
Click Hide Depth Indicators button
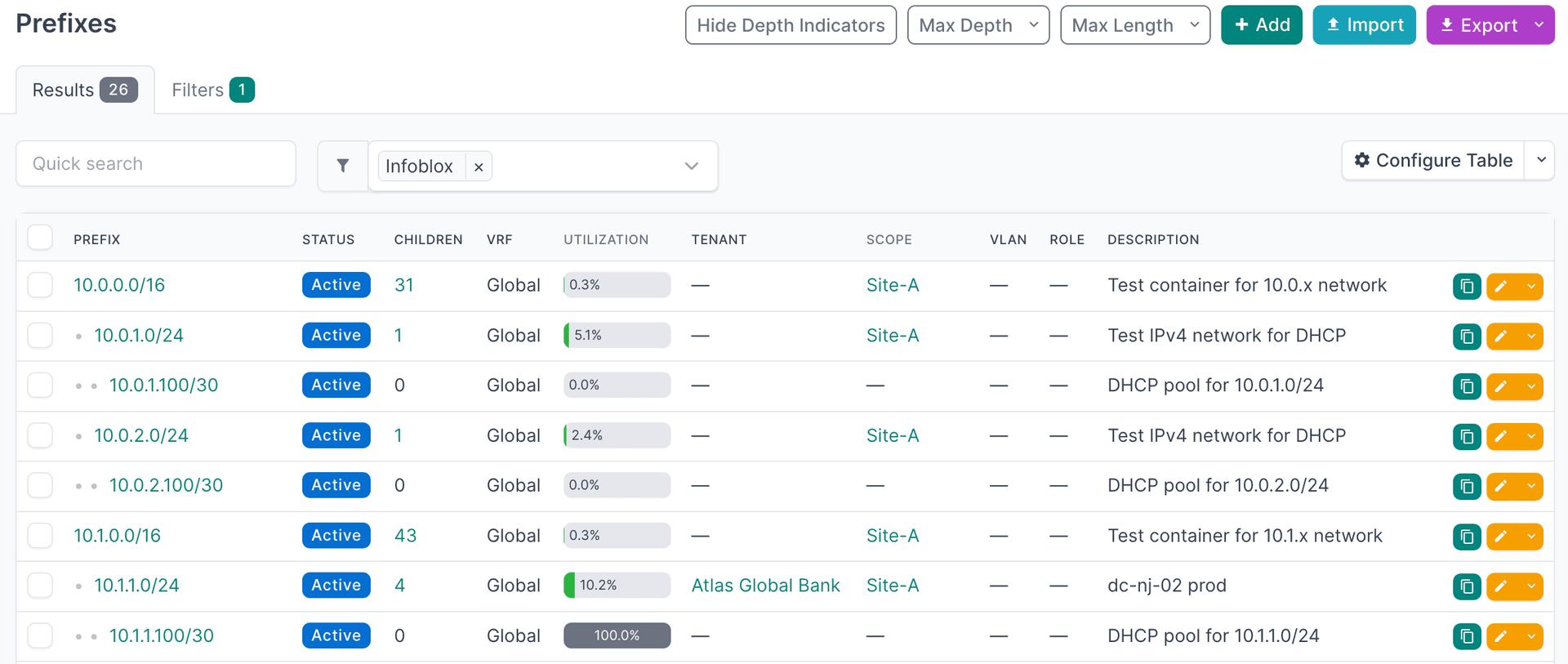click(x=791, y=25)
